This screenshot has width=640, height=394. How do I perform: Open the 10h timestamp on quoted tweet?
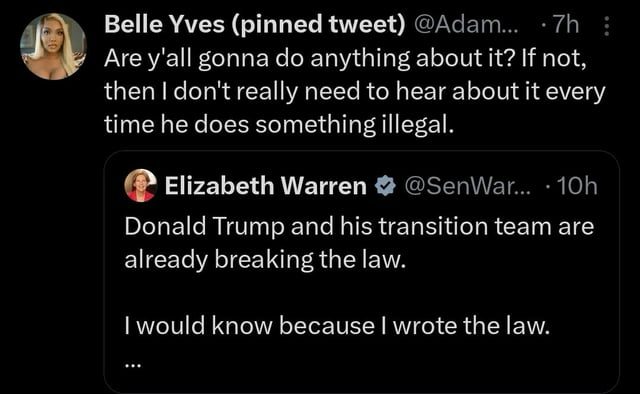(577, 186)
